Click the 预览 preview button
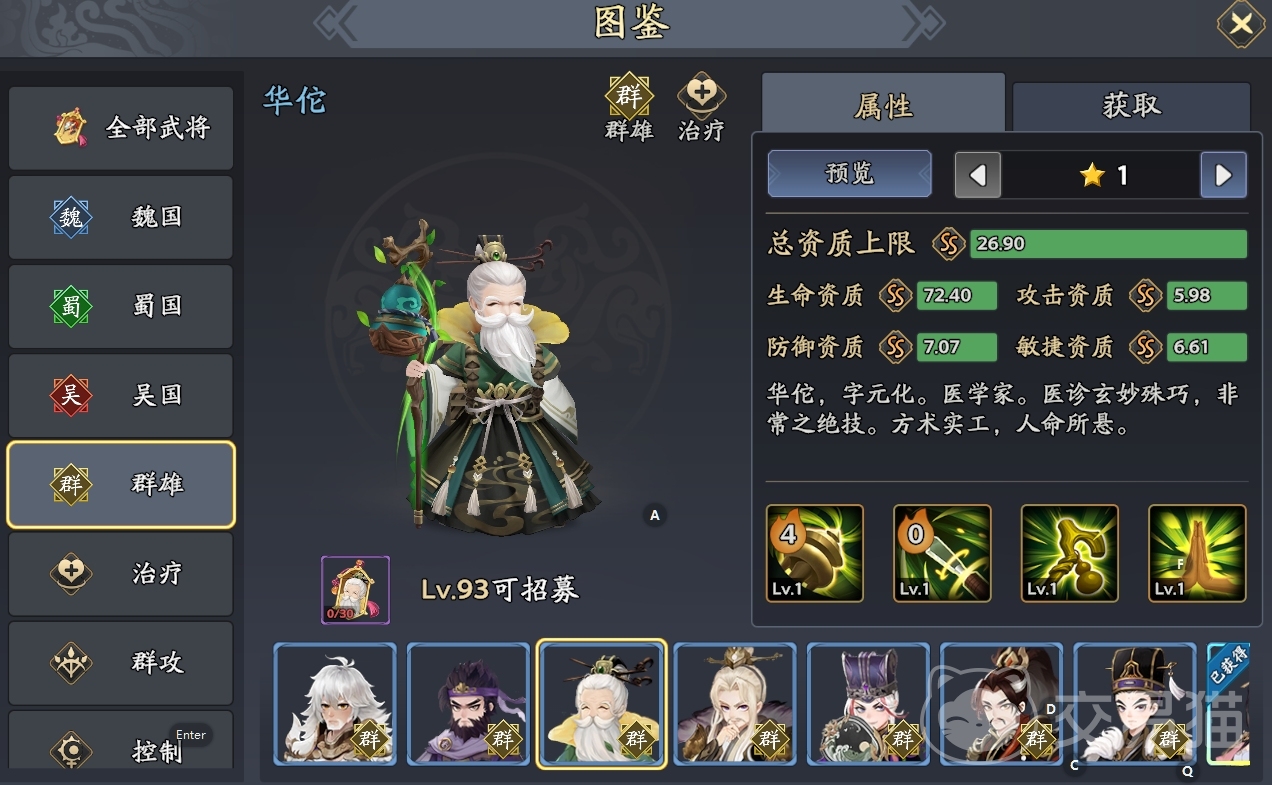 (849, 174)
